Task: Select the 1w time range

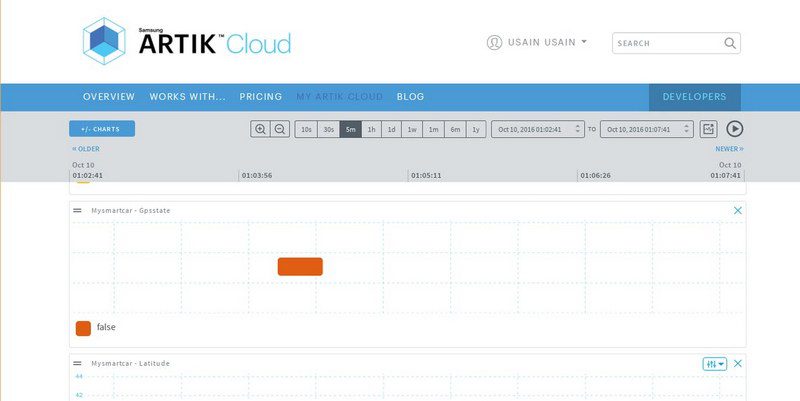Action: tap(412, 130)
